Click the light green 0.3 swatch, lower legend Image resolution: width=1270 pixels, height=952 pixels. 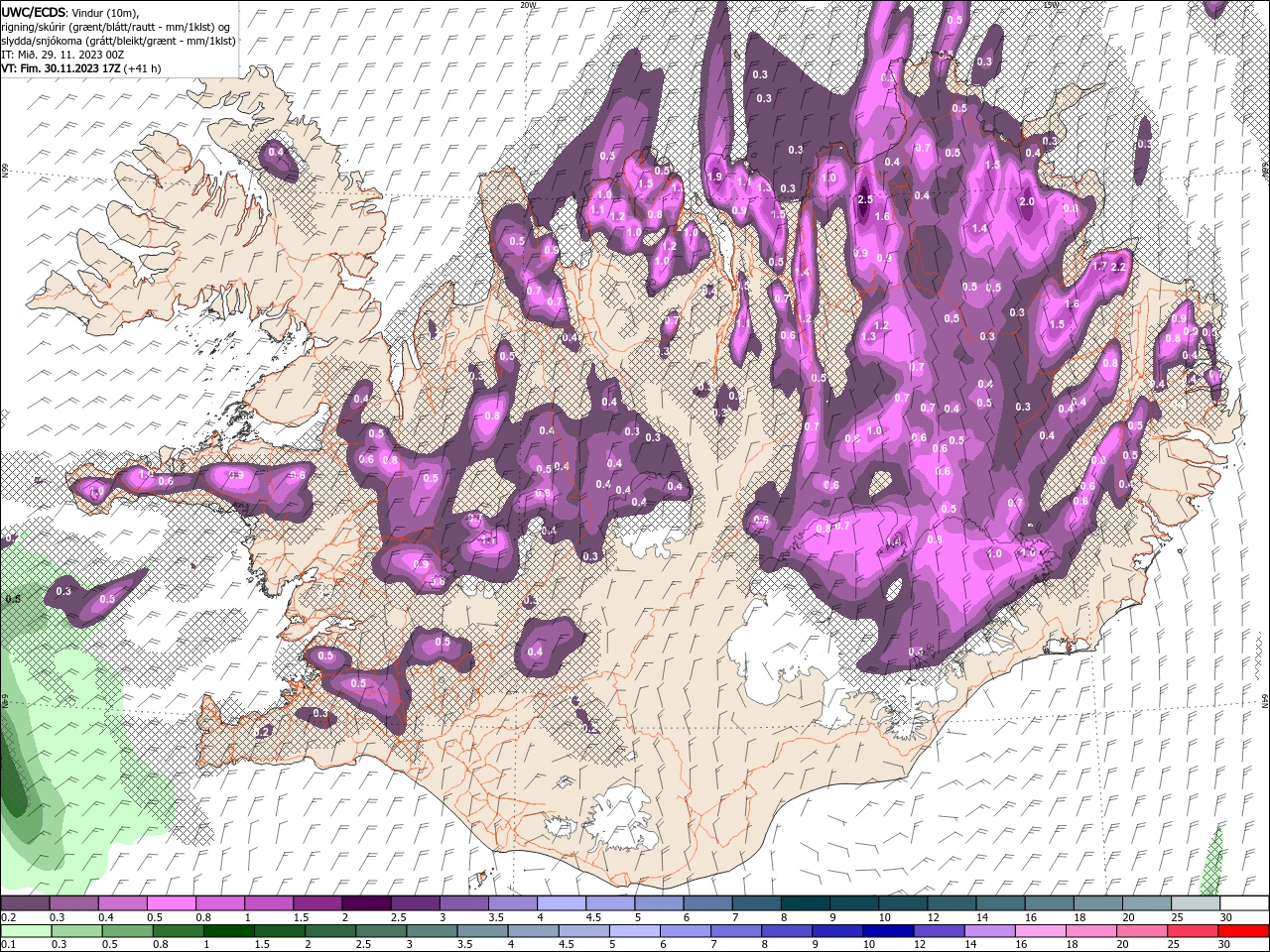click(76, 931)
